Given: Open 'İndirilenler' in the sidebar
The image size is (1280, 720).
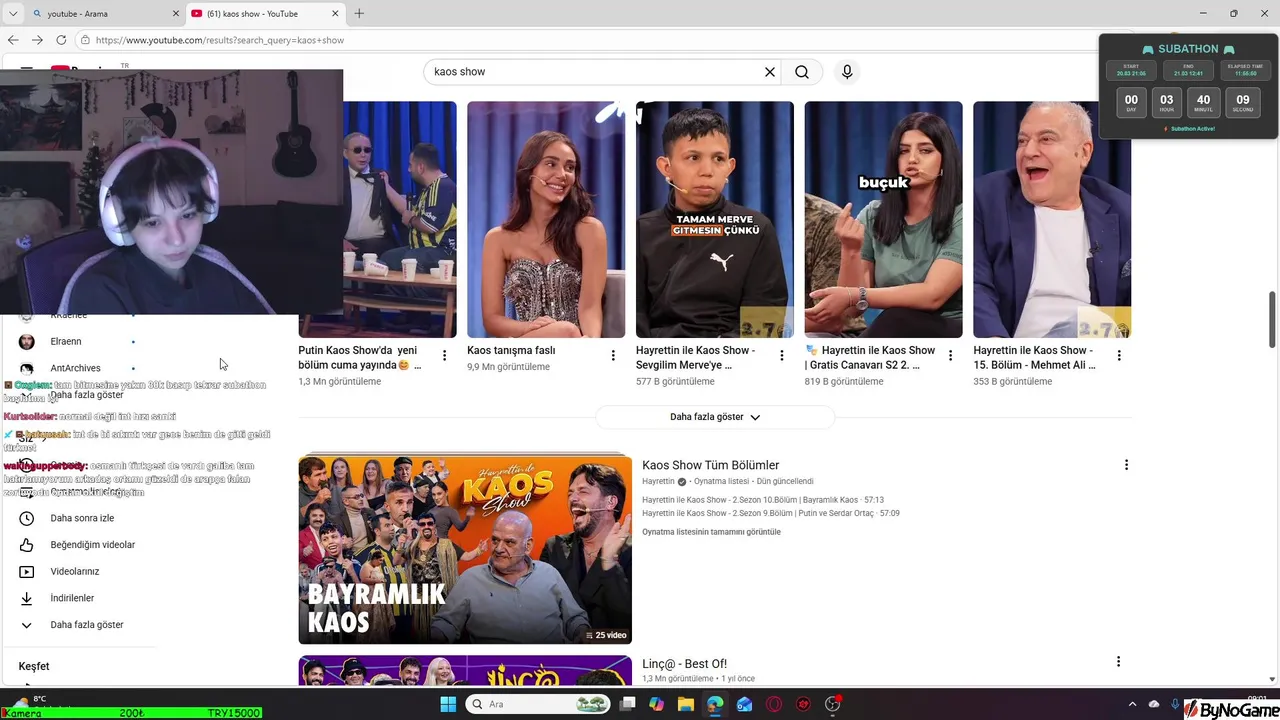Looking at the screenshot, I should [x=72, y=598].
